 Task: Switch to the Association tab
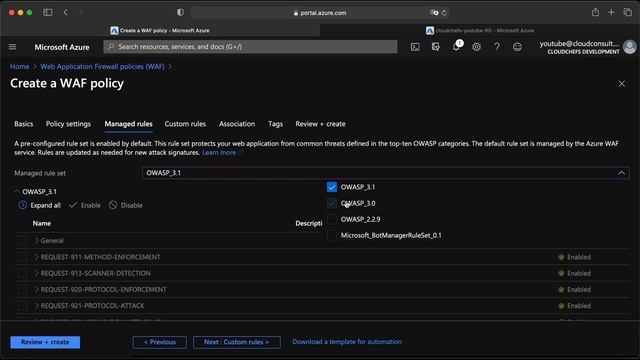click(237, 124)
